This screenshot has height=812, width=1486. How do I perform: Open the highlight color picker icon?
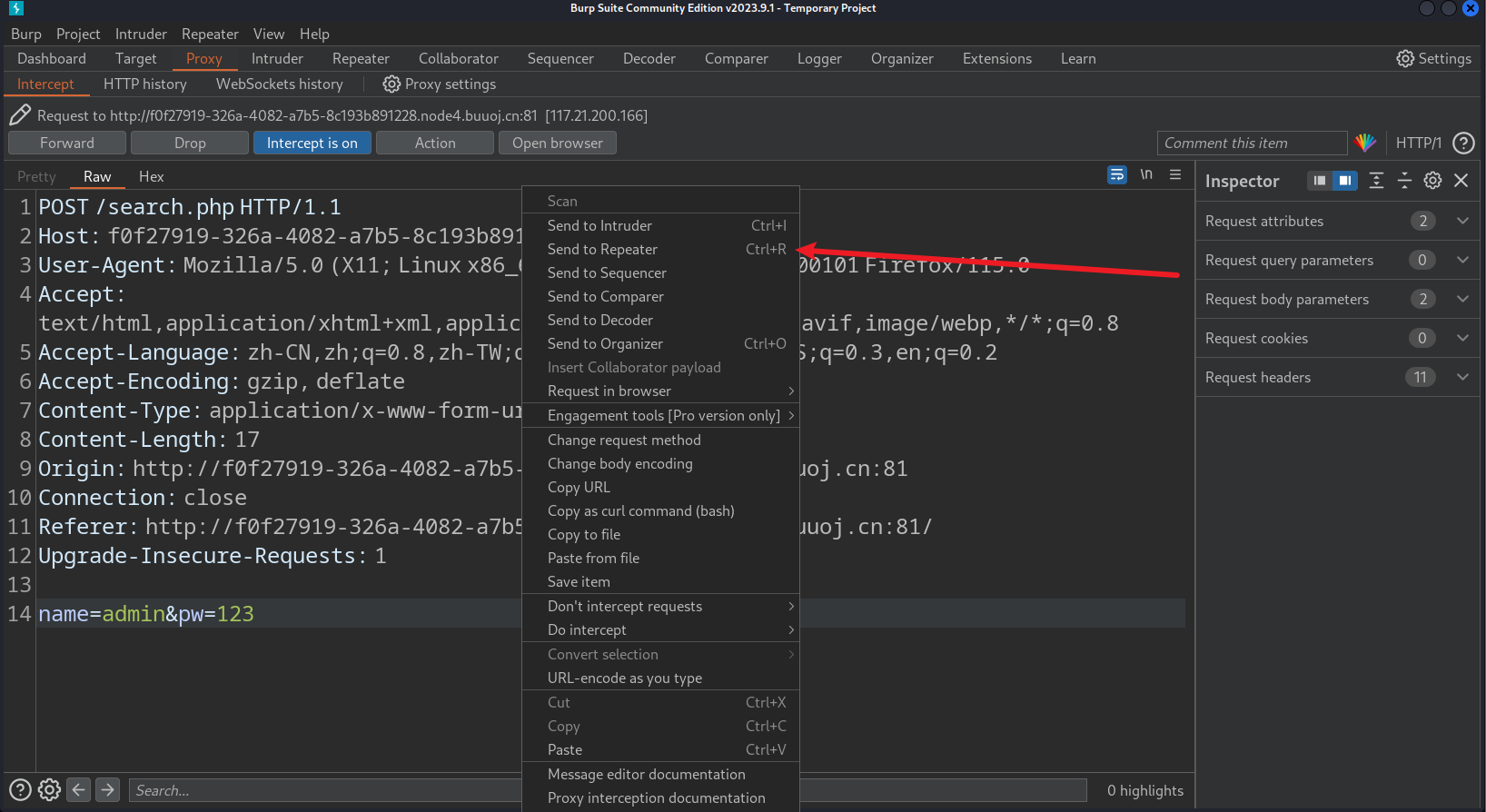(1365, 143)
